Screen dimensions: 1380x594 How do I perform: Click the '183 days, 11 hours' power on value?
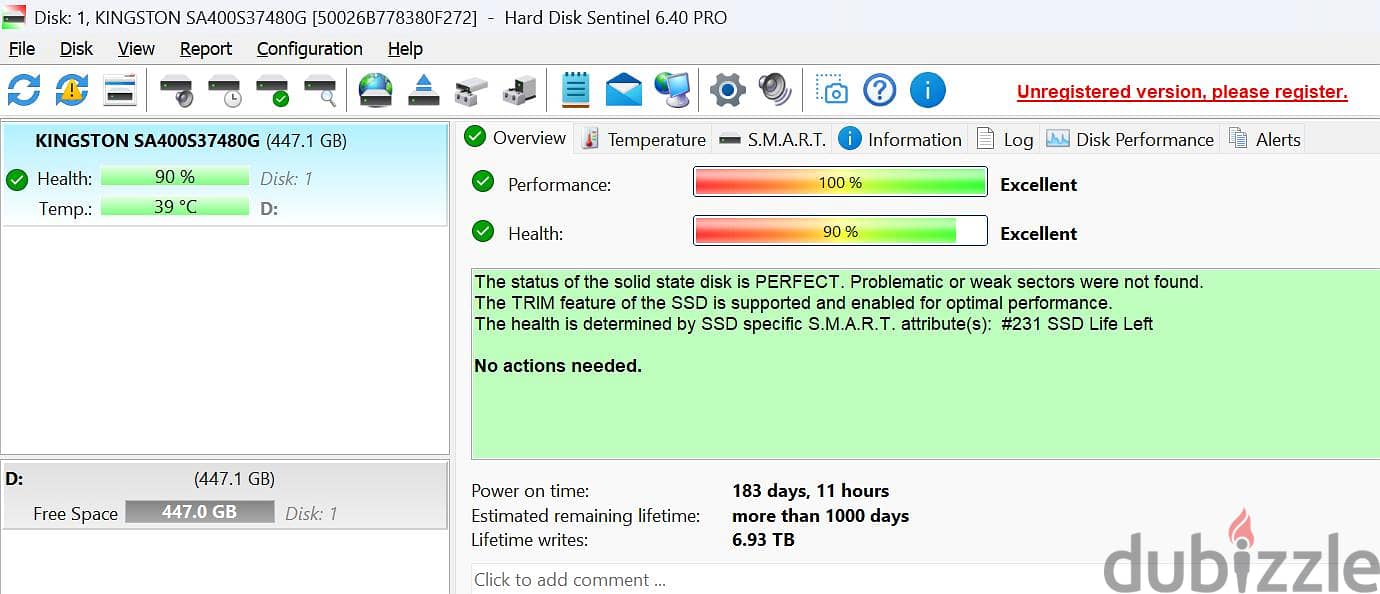810,491
